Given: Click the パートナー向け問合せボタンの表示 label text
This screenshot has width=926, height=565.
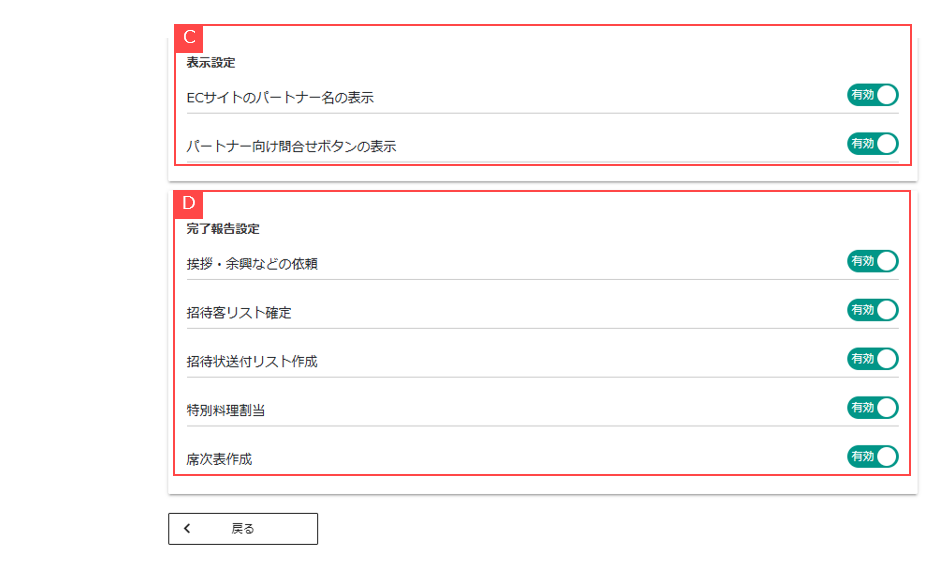Looking at the screenshot, I should (291, 146).
